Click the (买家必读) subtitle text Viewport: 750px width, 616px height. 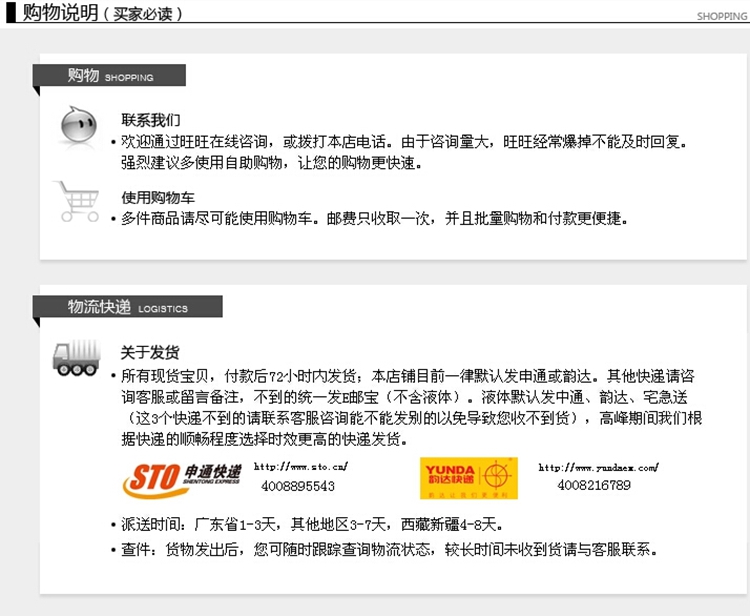143,14
